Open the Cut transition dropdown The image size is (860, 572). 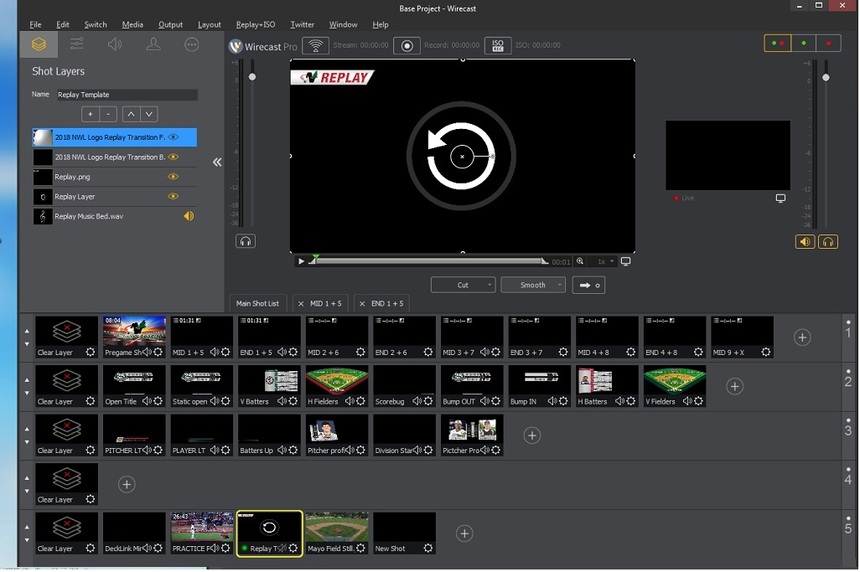tap(463, 285)
